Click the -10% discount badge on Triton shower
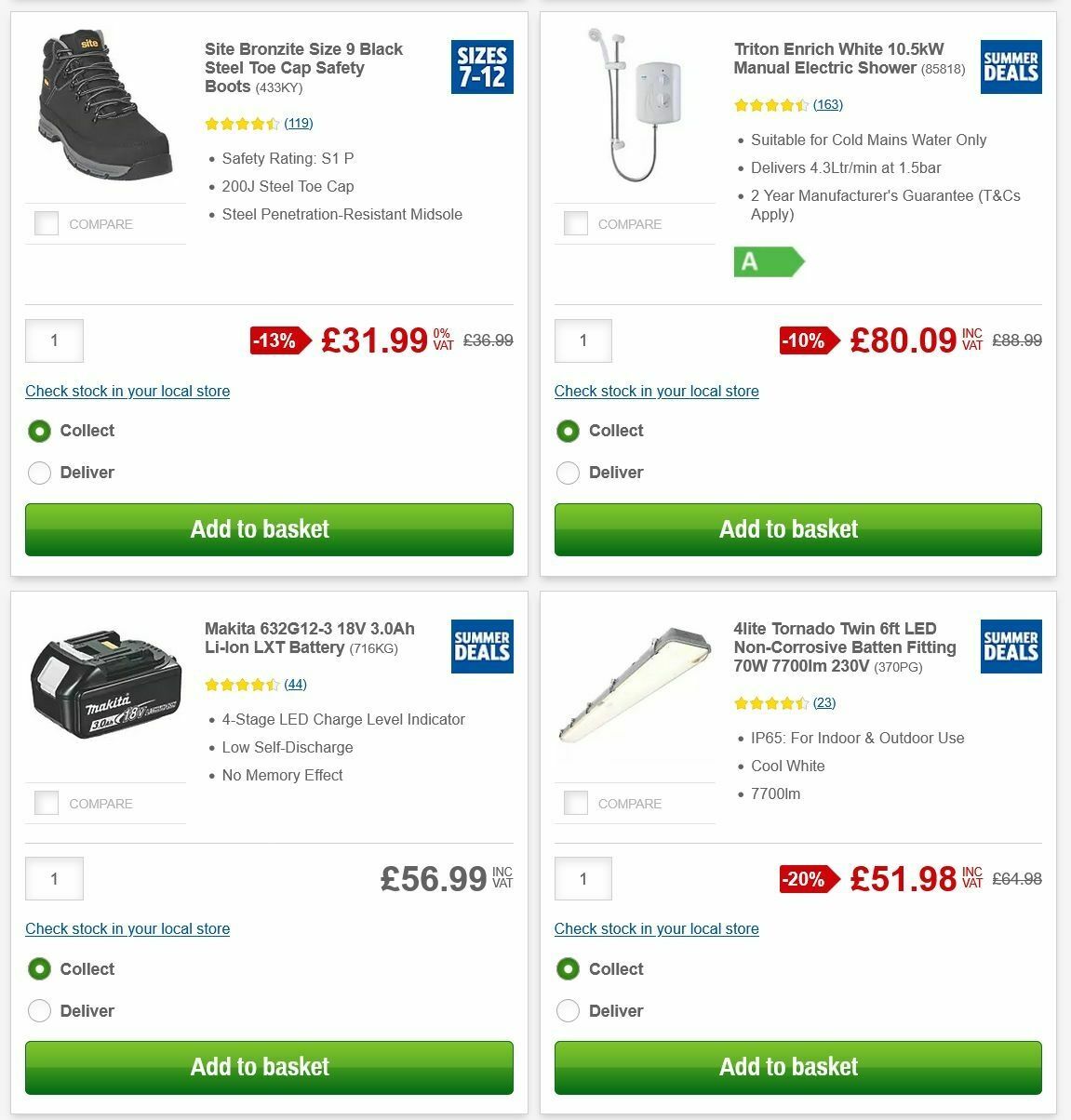 [x=806, y=340]
